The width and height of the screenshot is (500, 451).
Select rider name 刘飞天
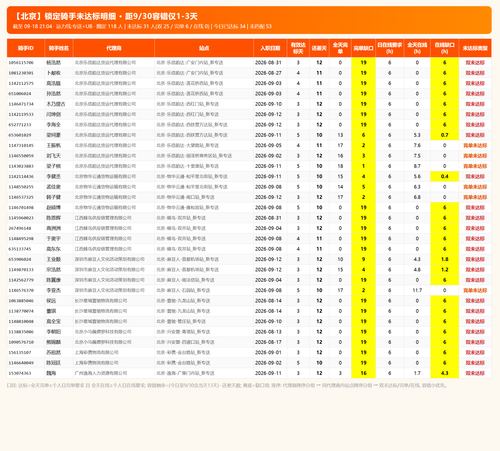(x=53, y=156)
